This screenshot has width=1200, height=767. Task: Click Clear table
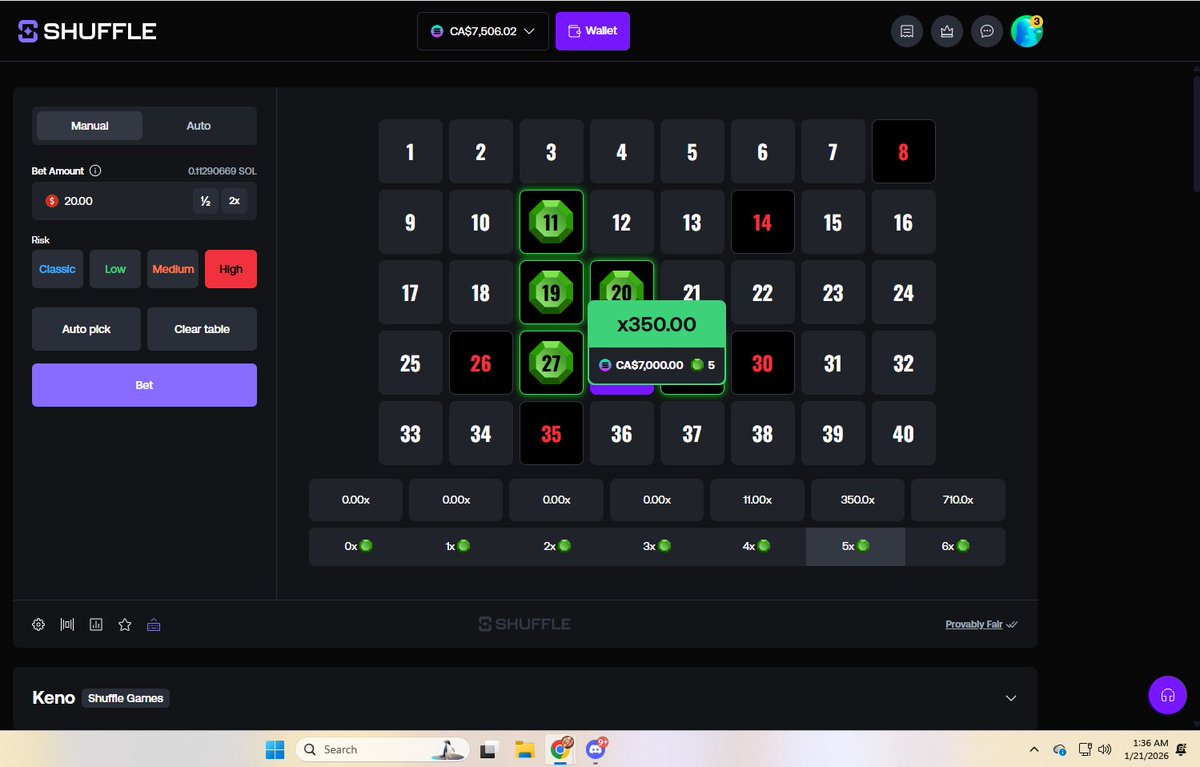[202, 329]
